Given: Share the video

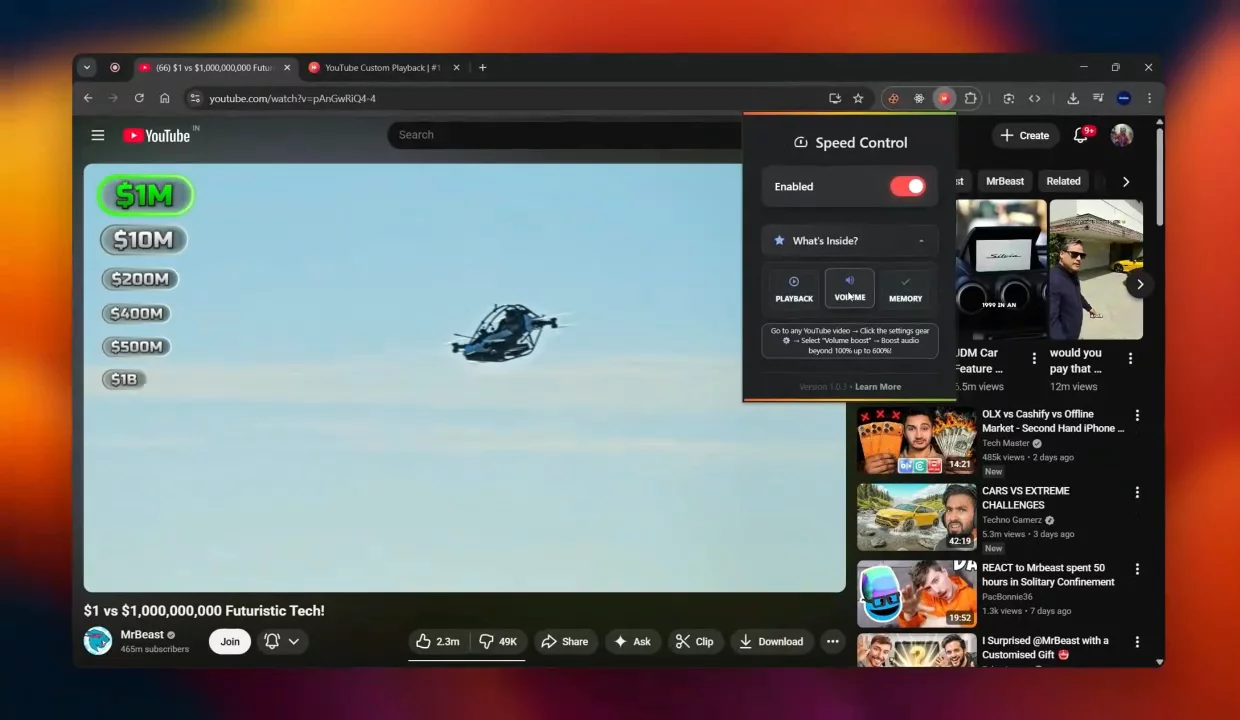Looking at the screenshot, I should [565, 641].
